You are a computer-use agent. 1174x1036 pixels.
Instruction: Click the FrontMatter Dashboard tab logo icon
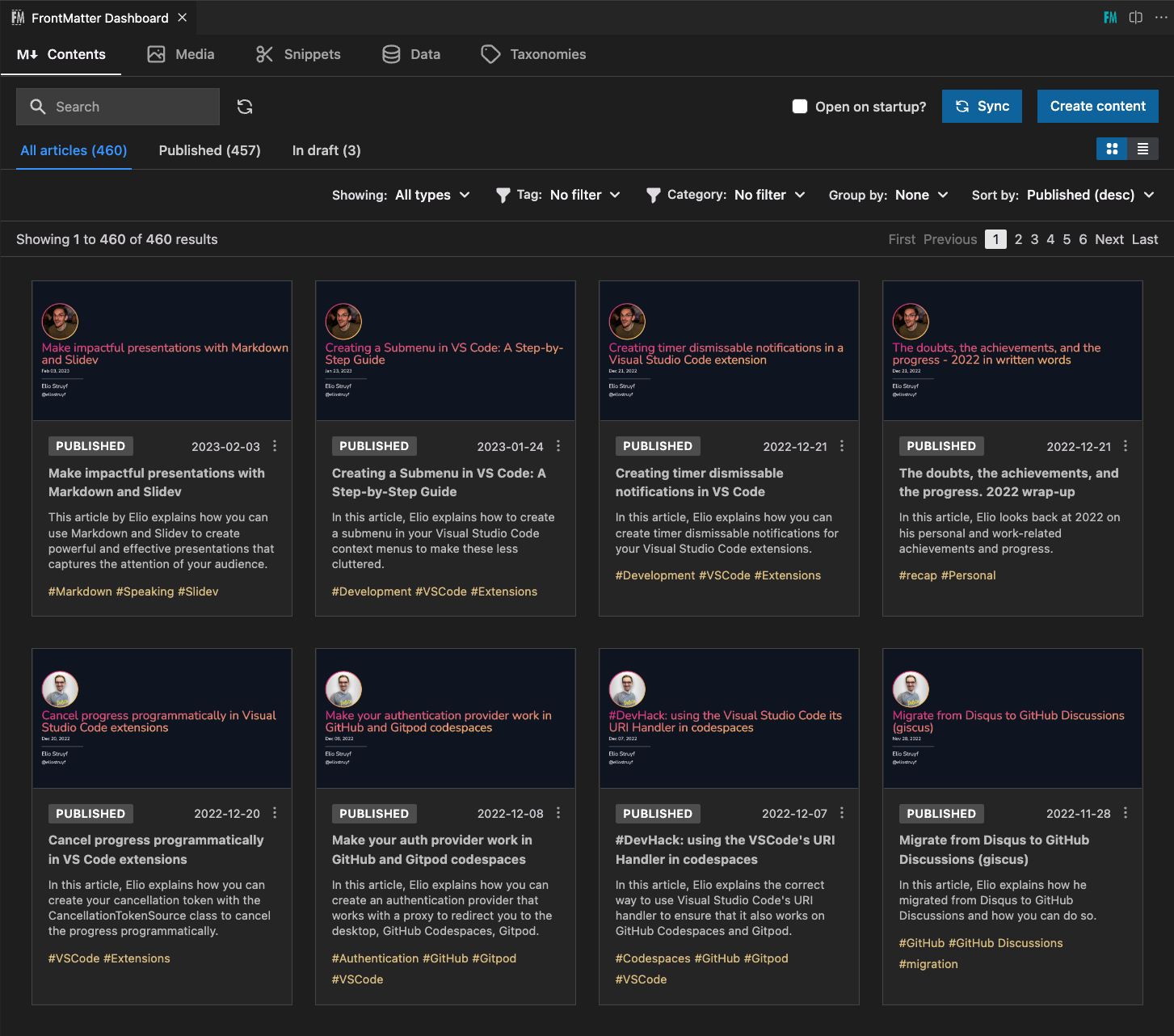pyautogui.click(x=18, y=18)
